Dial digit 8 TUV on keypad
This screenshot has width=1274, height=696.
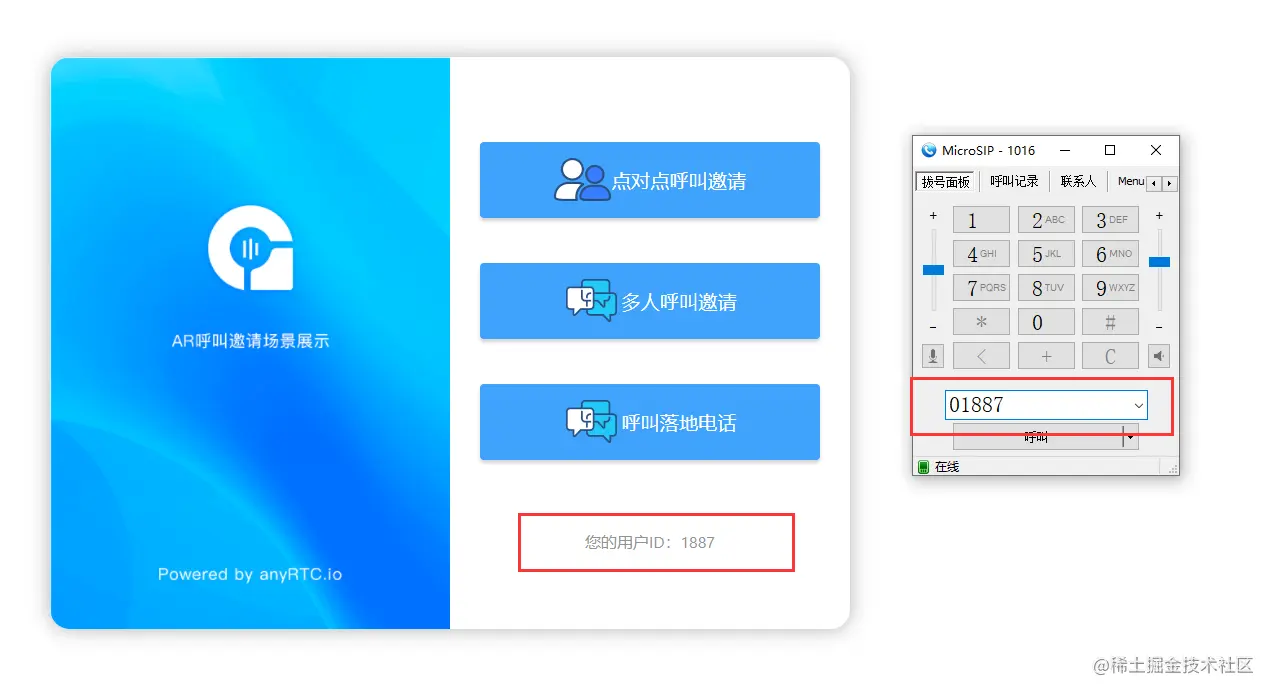point(1046,288)
